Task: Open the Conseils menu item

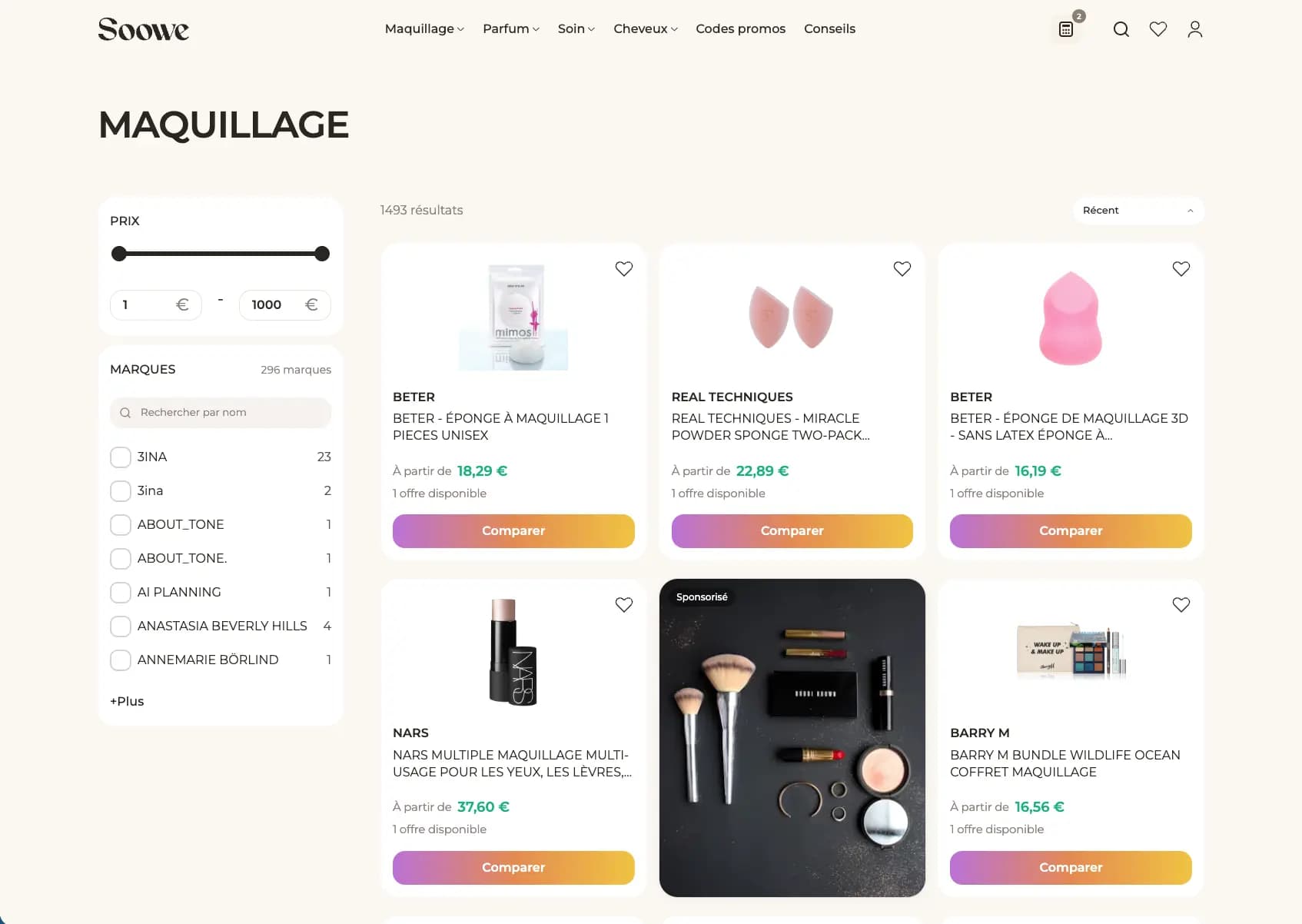Action: (x=829, y=29)
